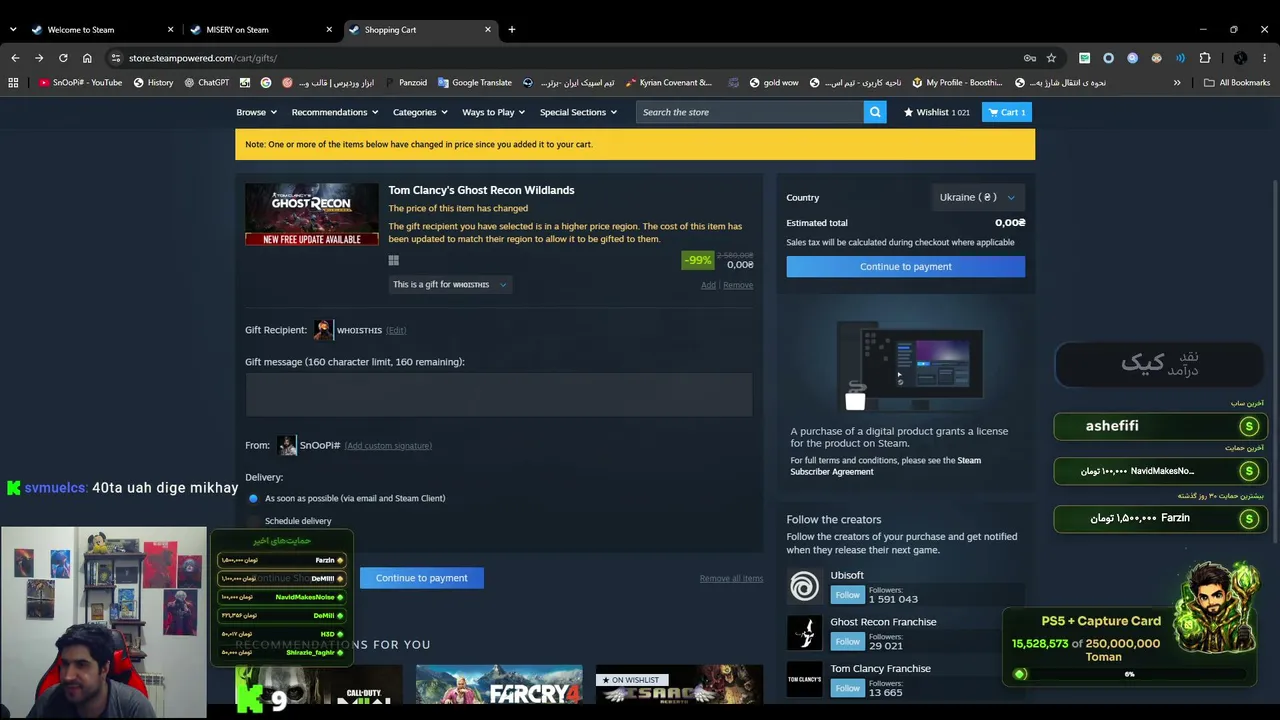Close the MISERY on Steam tab
The width and height of the screenshot is (1280, 720).
[329, 30]
